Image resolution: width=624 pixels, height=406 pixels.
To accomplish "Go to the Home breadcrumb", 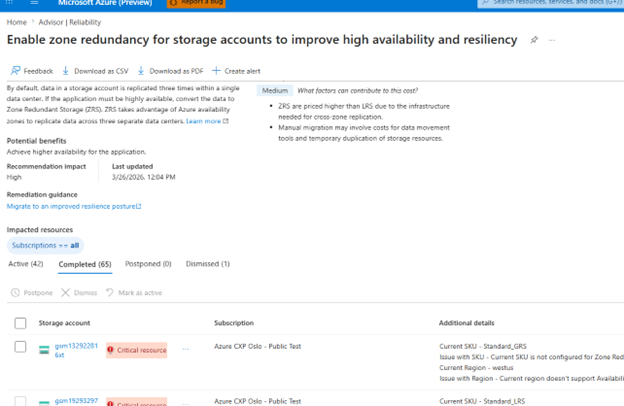I will (17, 22).
